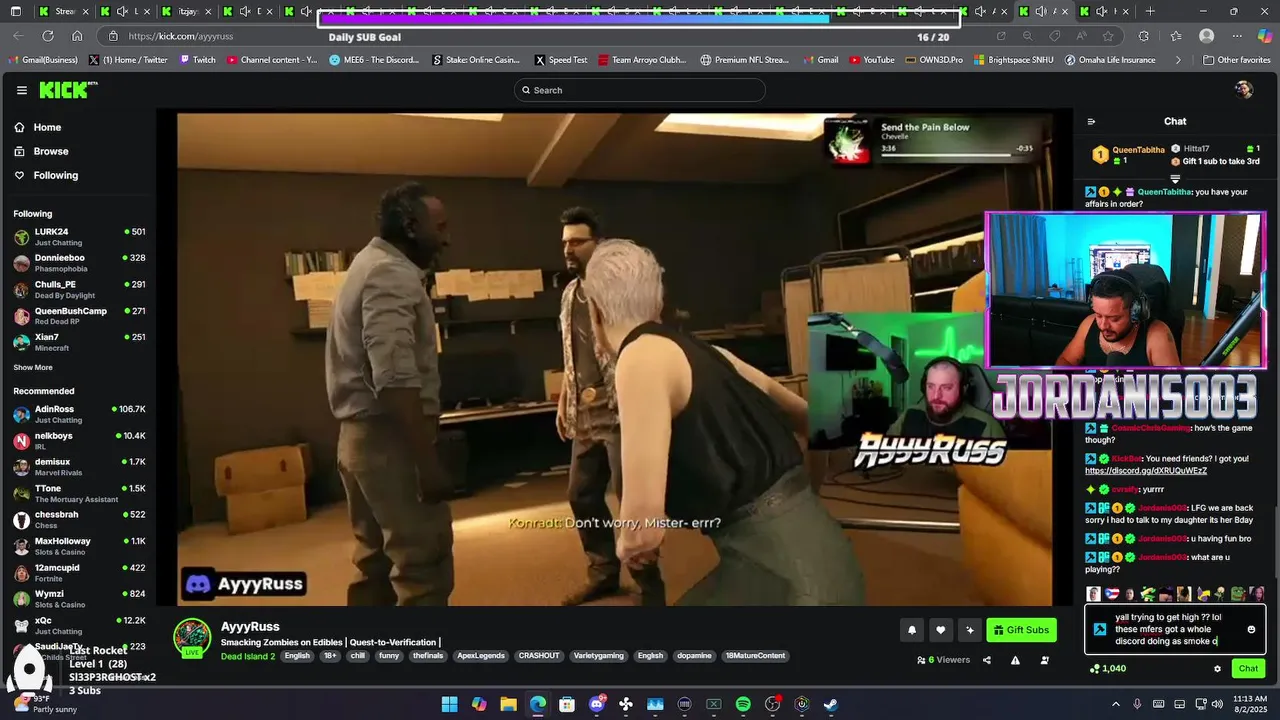Share the stream via share icon

(x=987, y=660)
